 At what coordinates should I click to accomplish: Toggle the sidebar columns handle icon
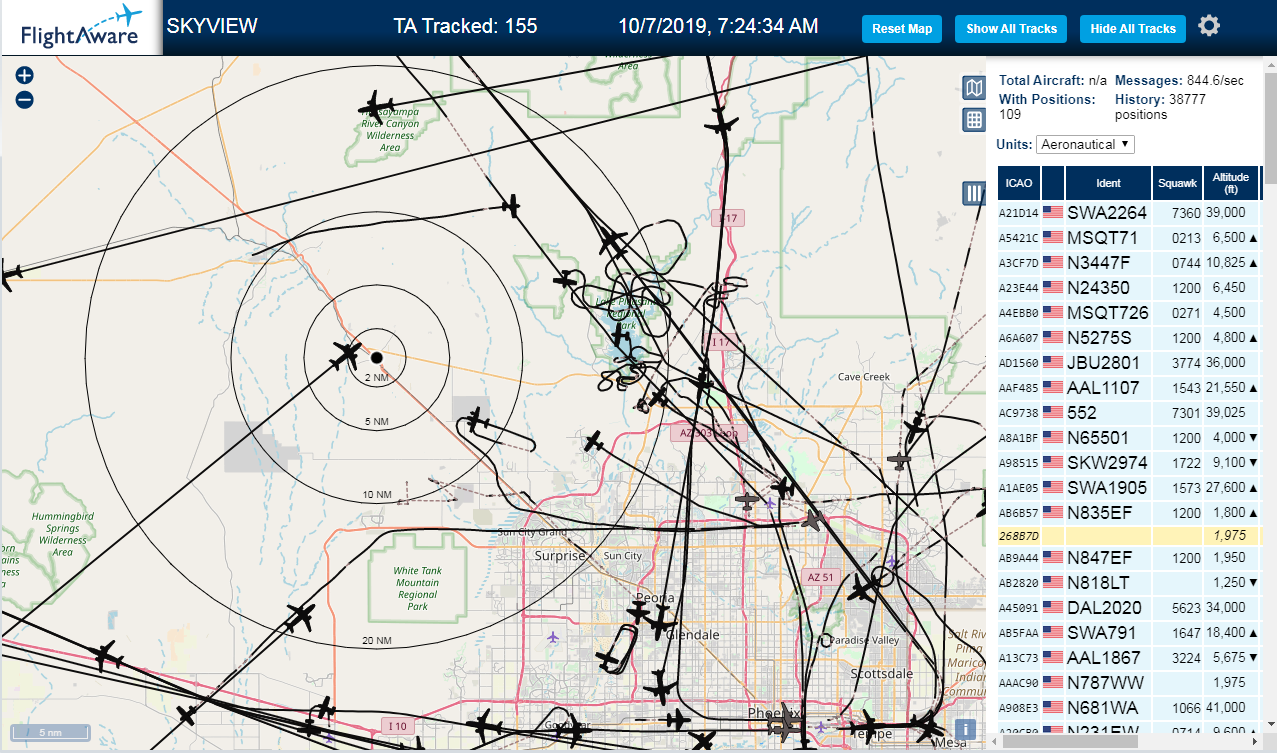pos(974,193)
